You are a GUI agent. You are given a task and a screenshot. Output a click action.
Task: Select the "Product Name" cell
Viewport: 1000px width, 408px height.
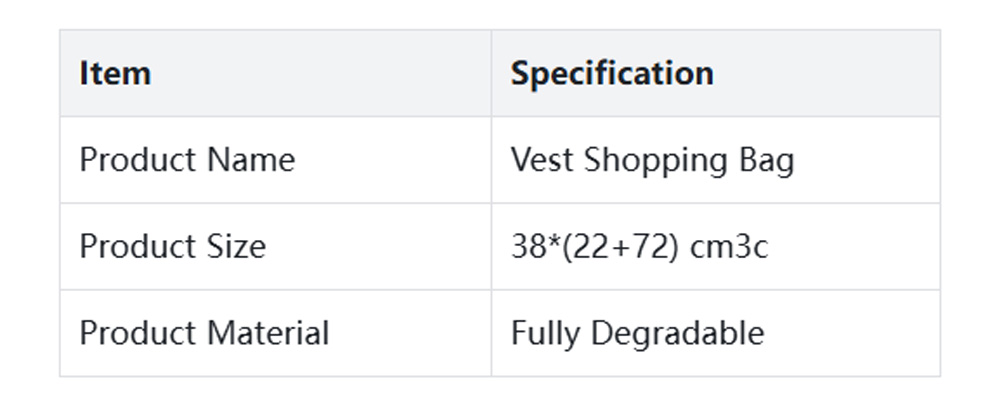click(x=187, y=160)
